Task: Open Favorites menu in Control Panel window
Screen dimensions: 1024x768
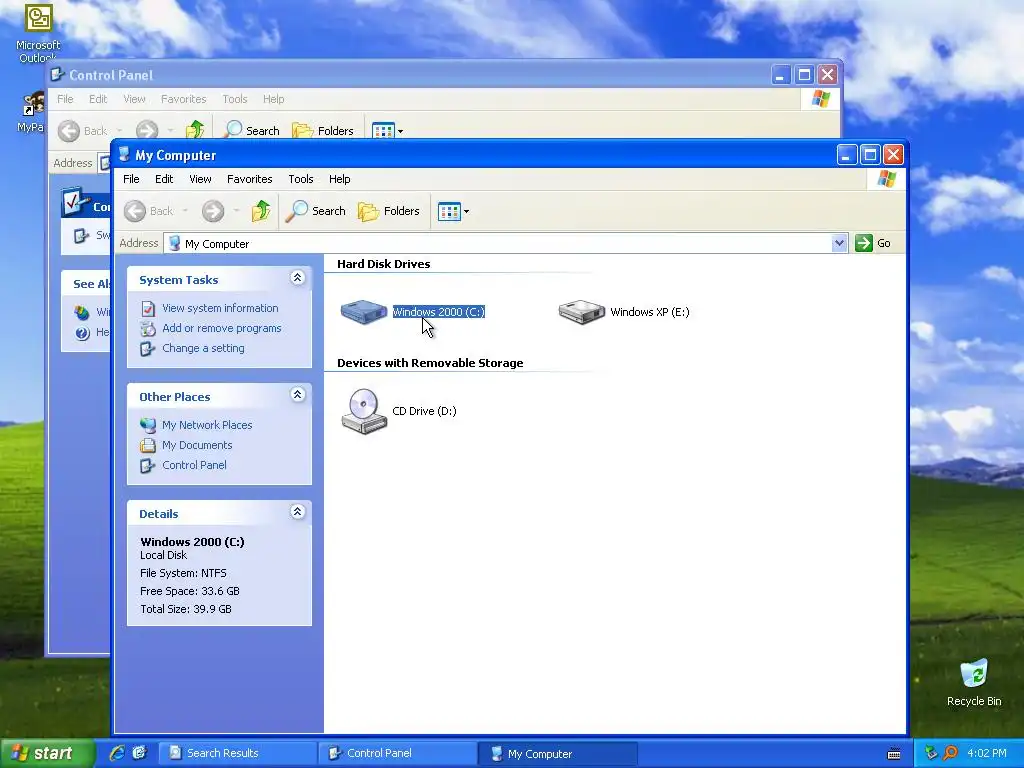Action: (x=184, y=99)
